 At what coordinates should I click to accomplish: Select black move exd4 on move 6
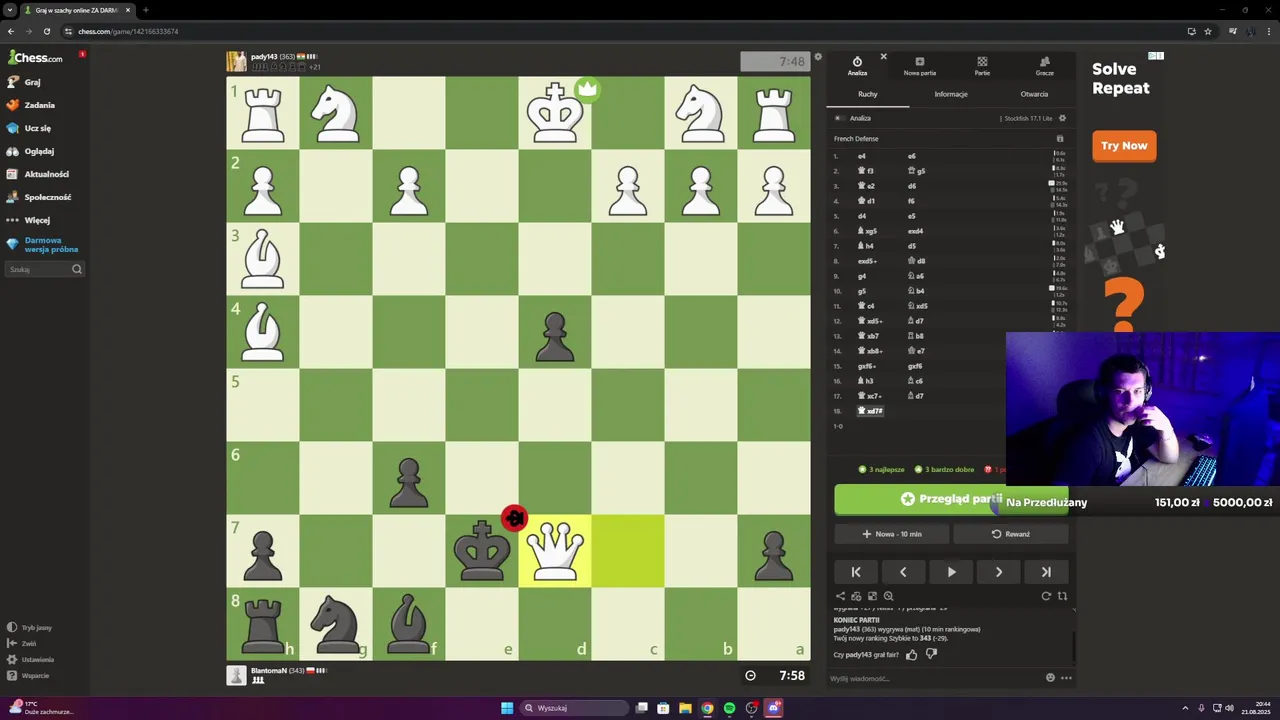915,231
